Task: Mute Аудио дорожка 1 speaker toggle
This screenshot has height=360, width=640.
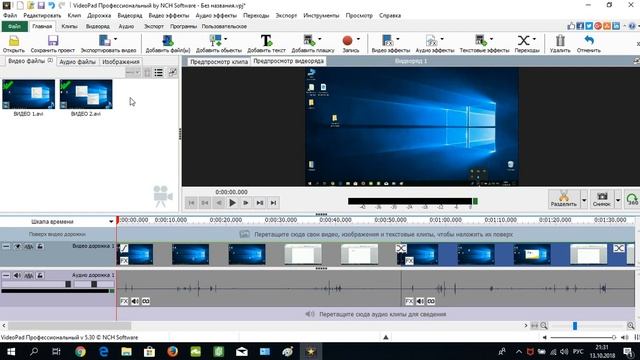Action: (x=17, y=276)
